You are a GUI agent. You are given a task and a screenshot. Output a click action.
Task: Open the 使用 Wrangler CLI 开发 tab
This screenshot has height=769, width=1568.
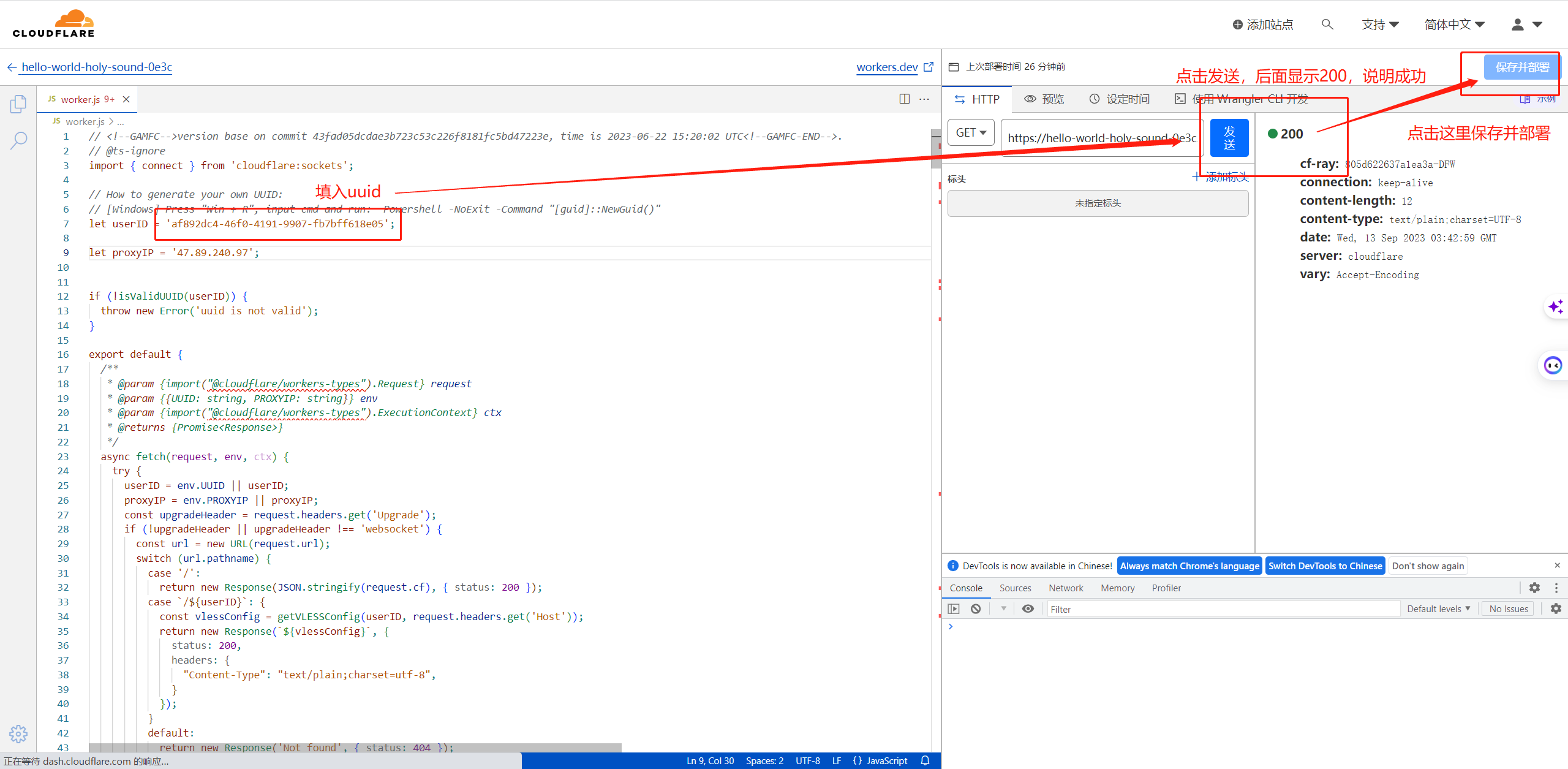(1242, 99)
